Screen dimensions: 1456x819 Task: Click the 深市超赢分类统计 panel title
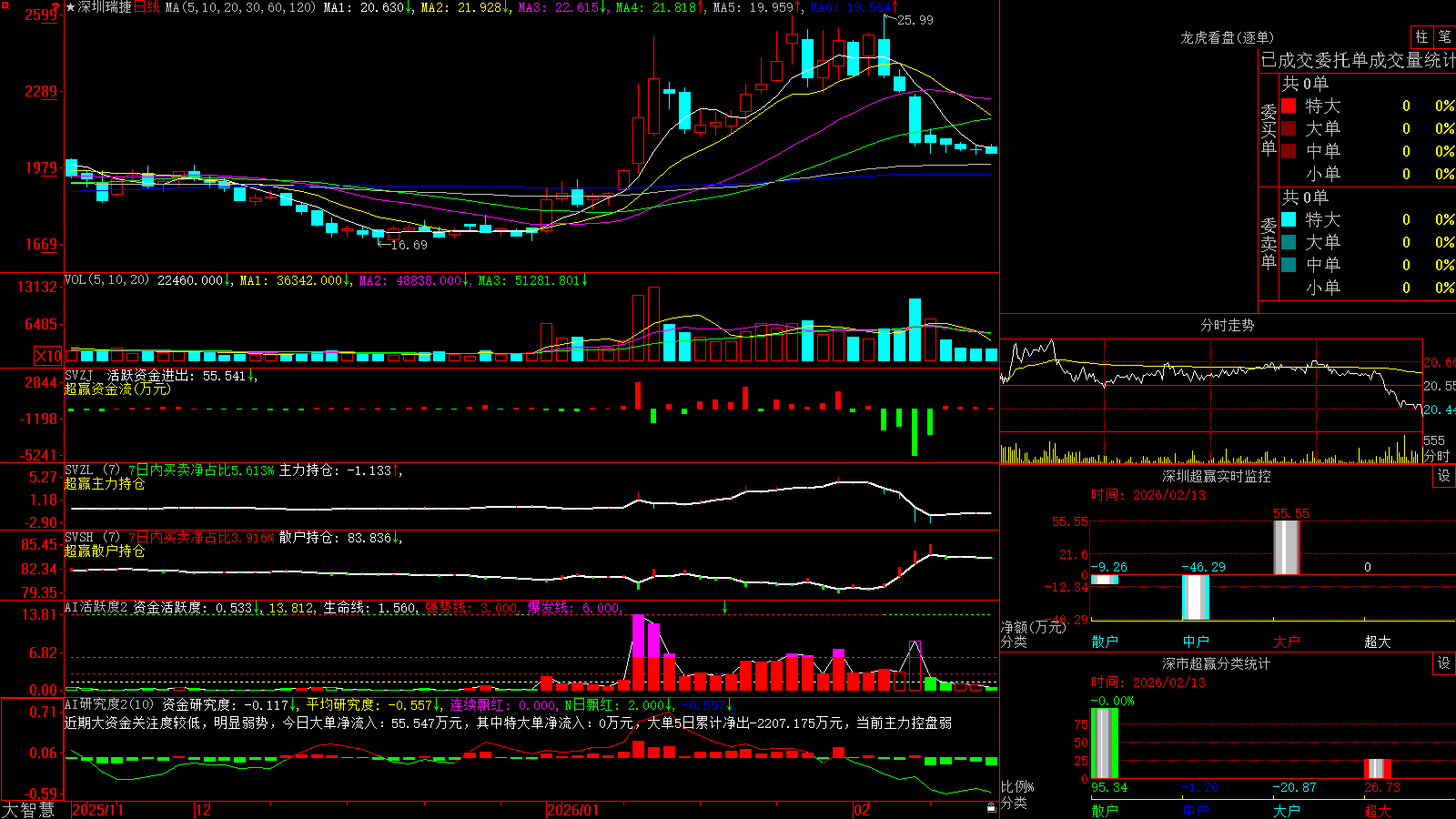pyautogui.click(x=1217, y=663)
